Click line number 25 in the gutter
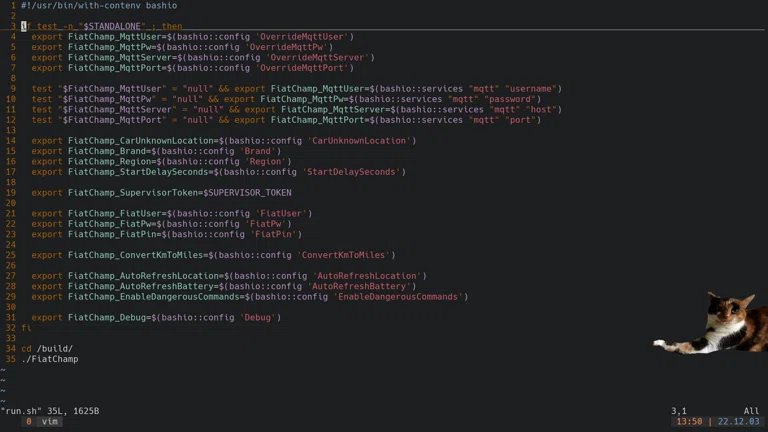The width and height of the screenshot is (768, 432). pos(10,255)
